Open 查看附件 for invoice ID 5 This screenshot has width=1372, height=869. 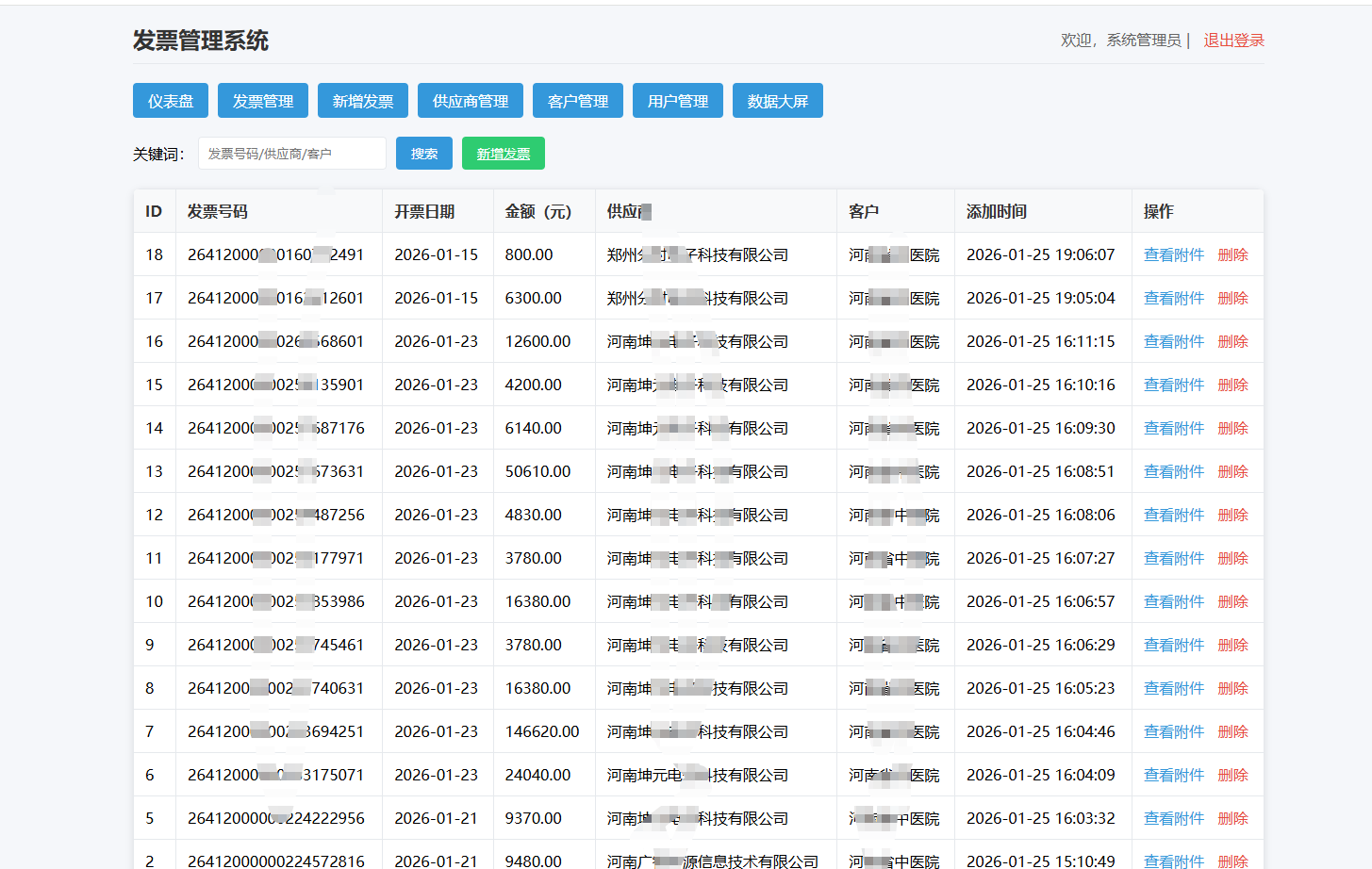pos(1174,819)
